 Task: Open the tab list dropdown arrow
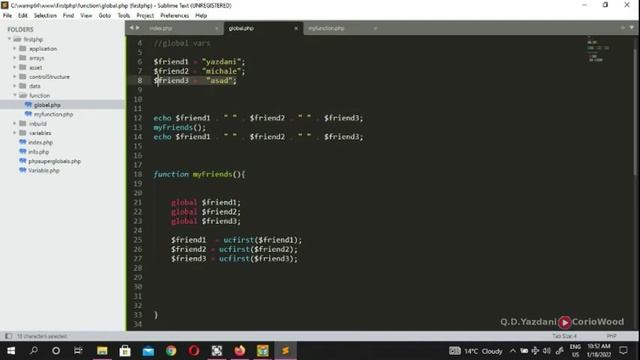[631, 28]
